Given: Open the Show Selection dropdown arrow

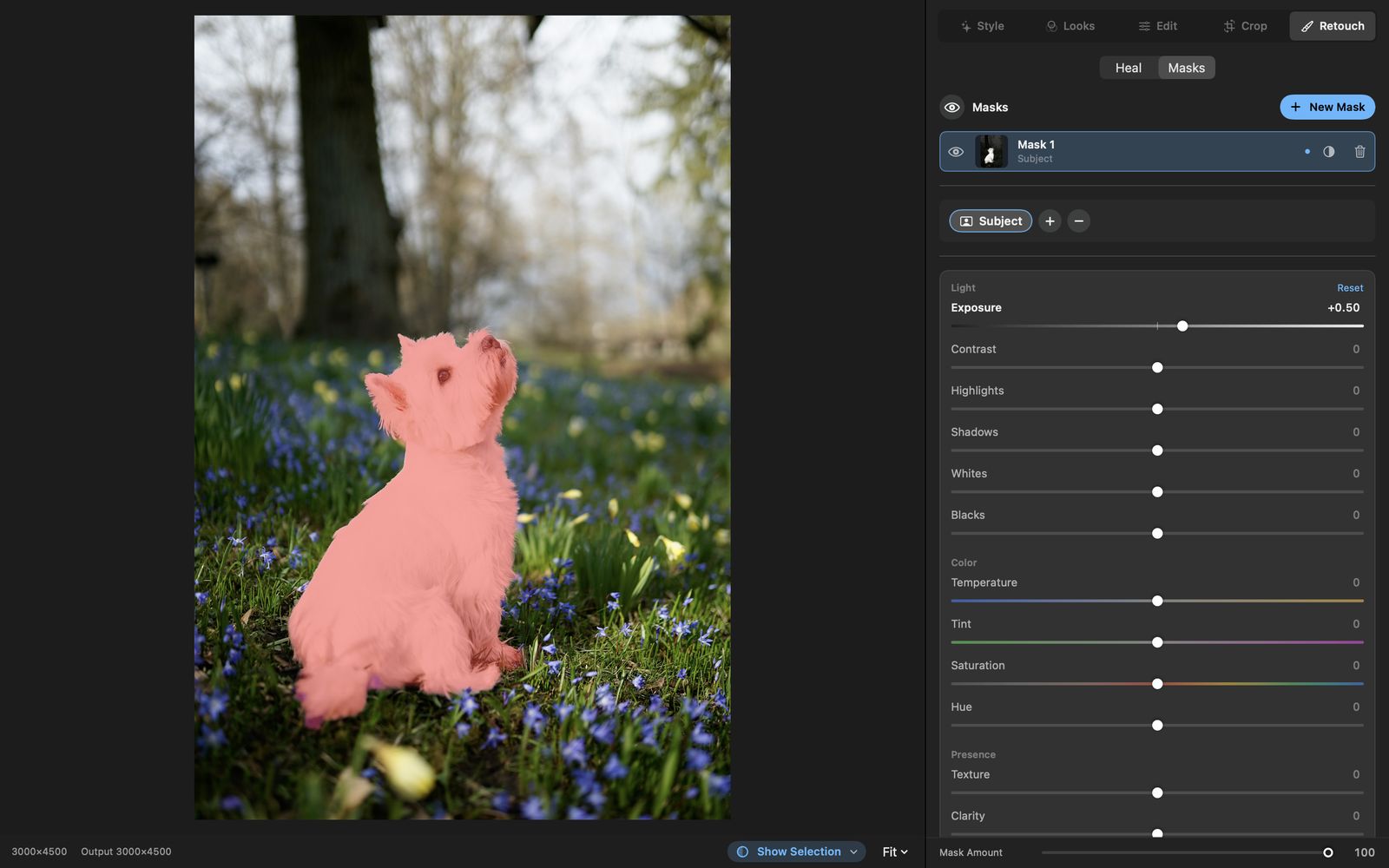Looking at the screenshot, I should pyautogui.click(x=853, y=852).
